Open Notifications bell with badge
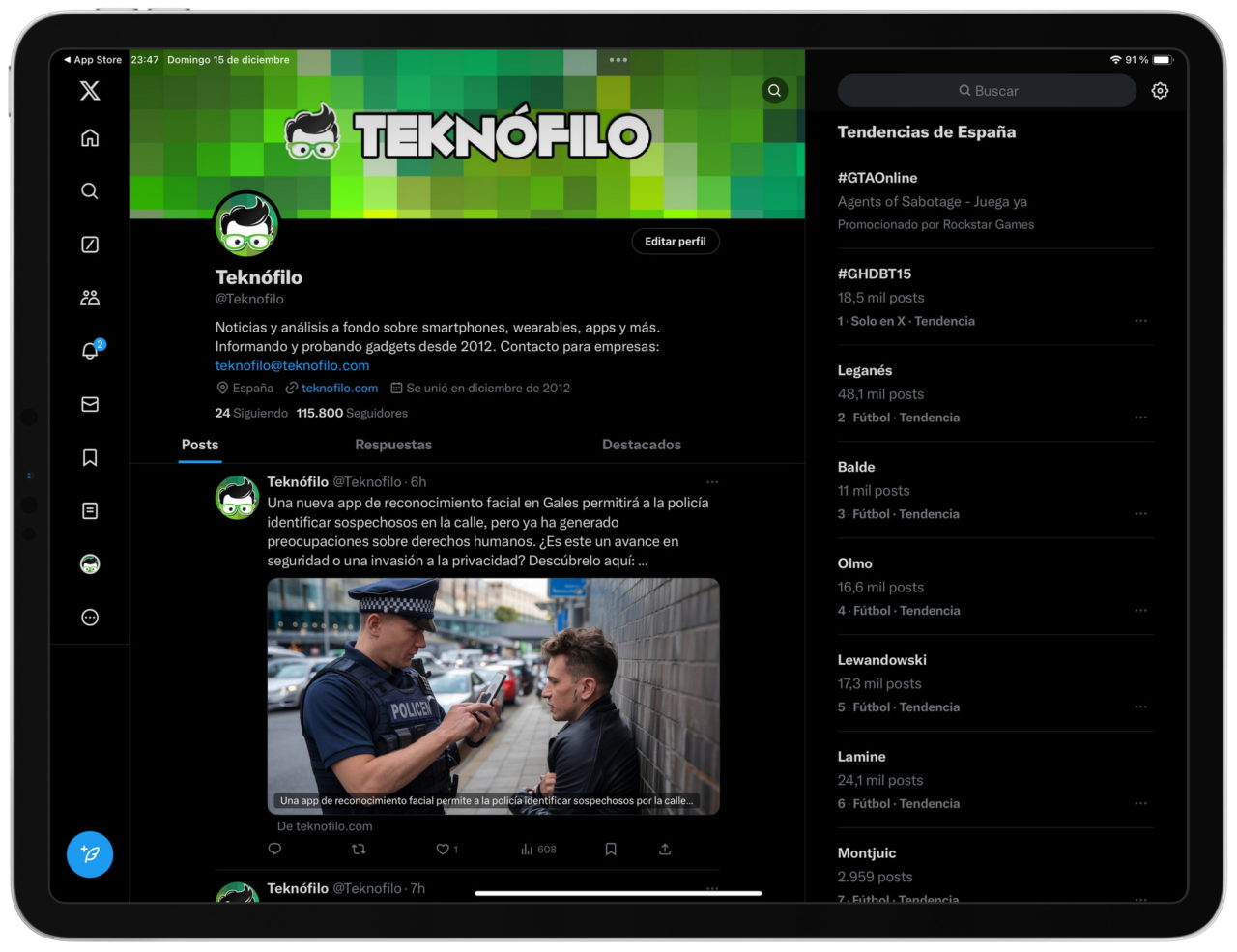This screenshot has width=1237, height=952. coord(91,350)
